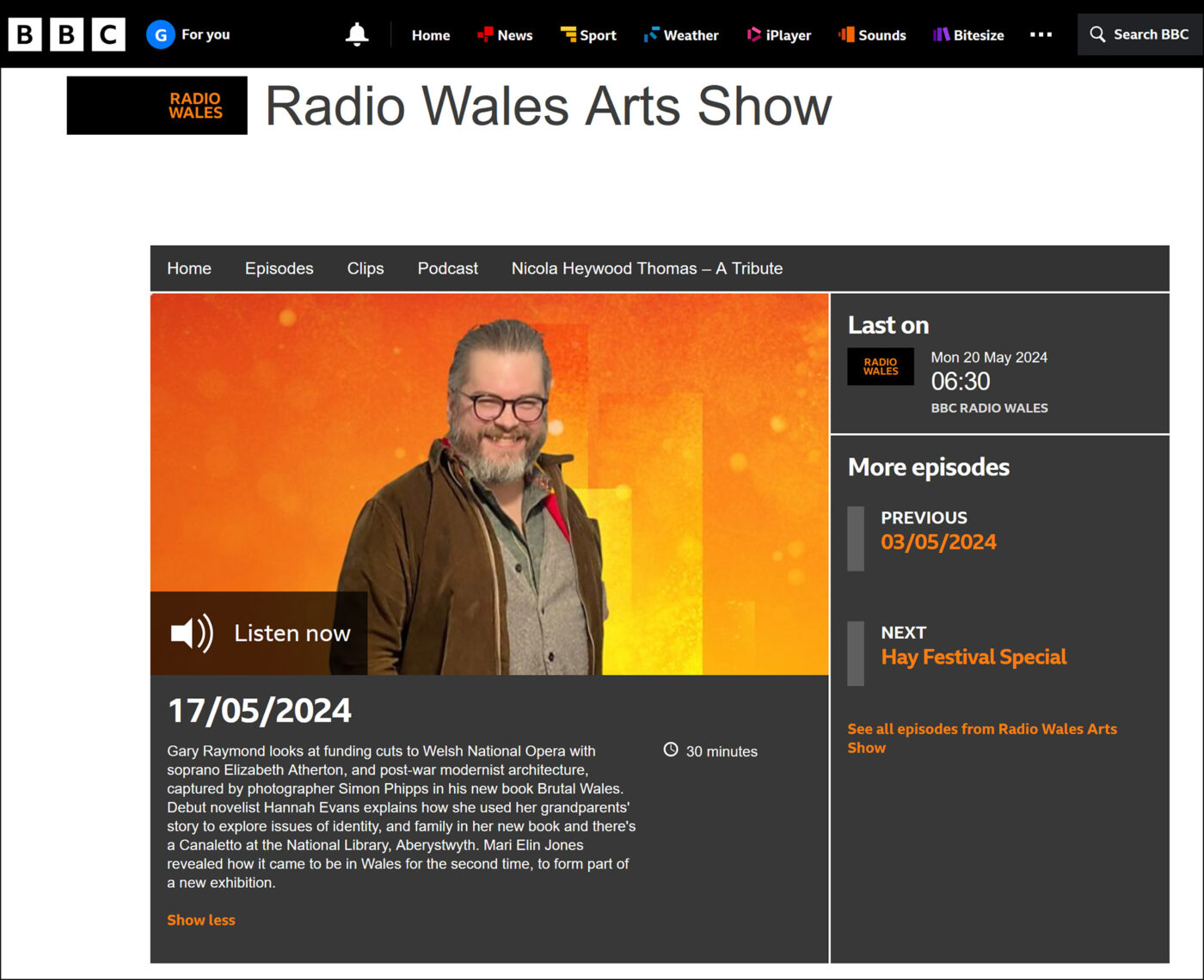
Task: Open Nicola Heywood Thomas – A Tribute
Action: point(647,268)
